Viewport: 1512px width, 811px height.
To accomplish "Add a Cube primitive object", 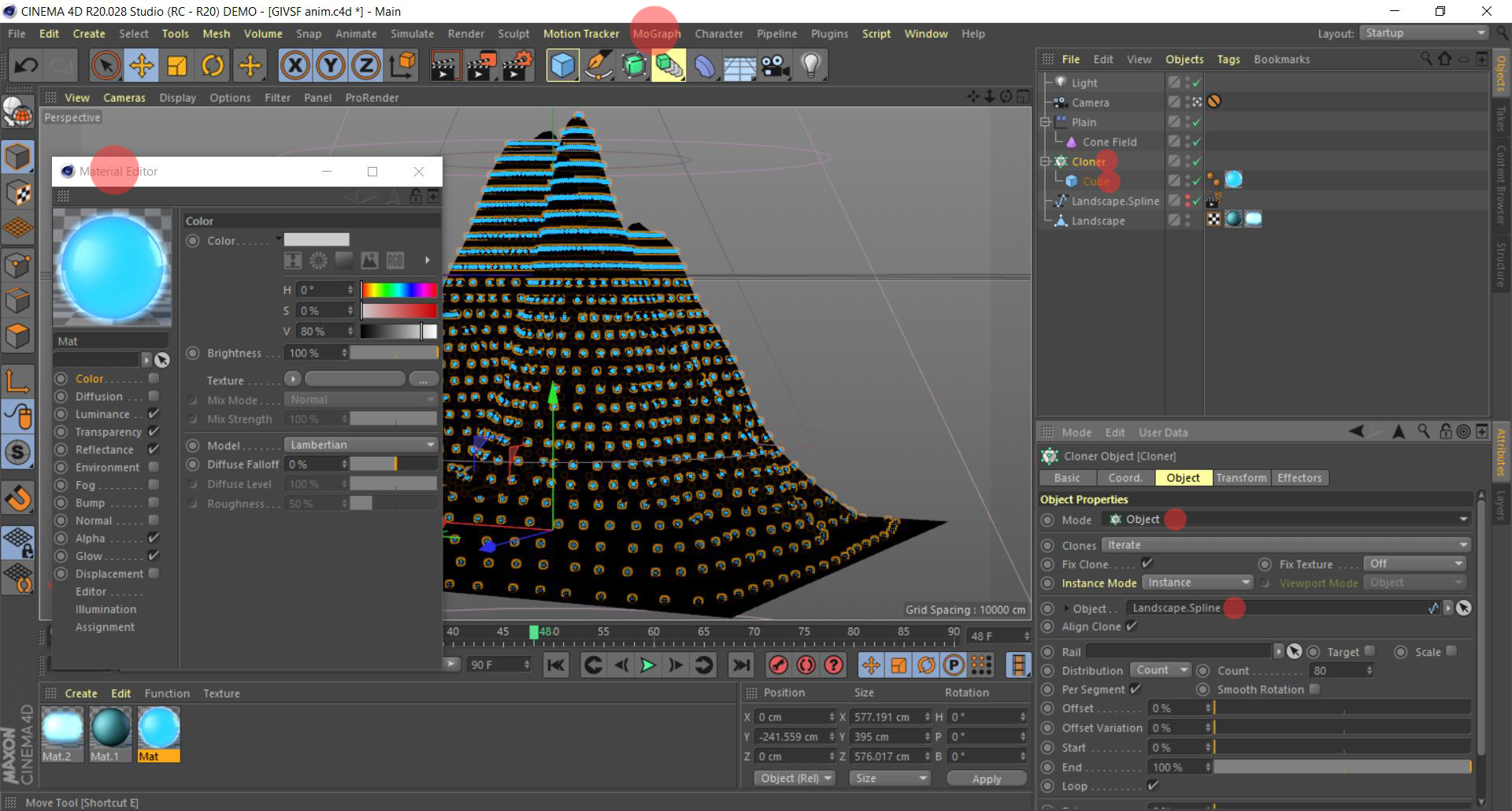I will [x=562, y=65].
